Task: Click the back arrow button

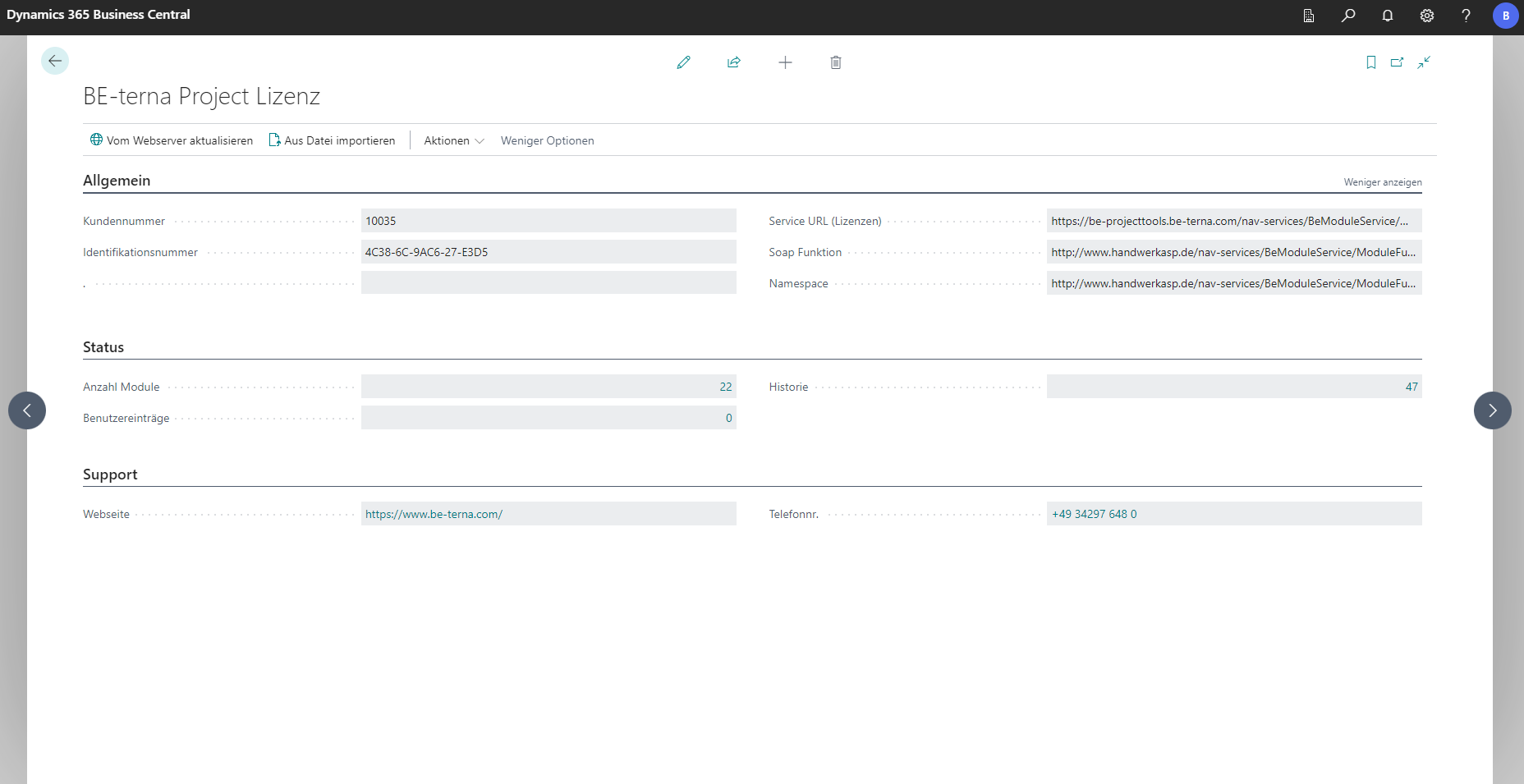Action: (x=55, y=61)
